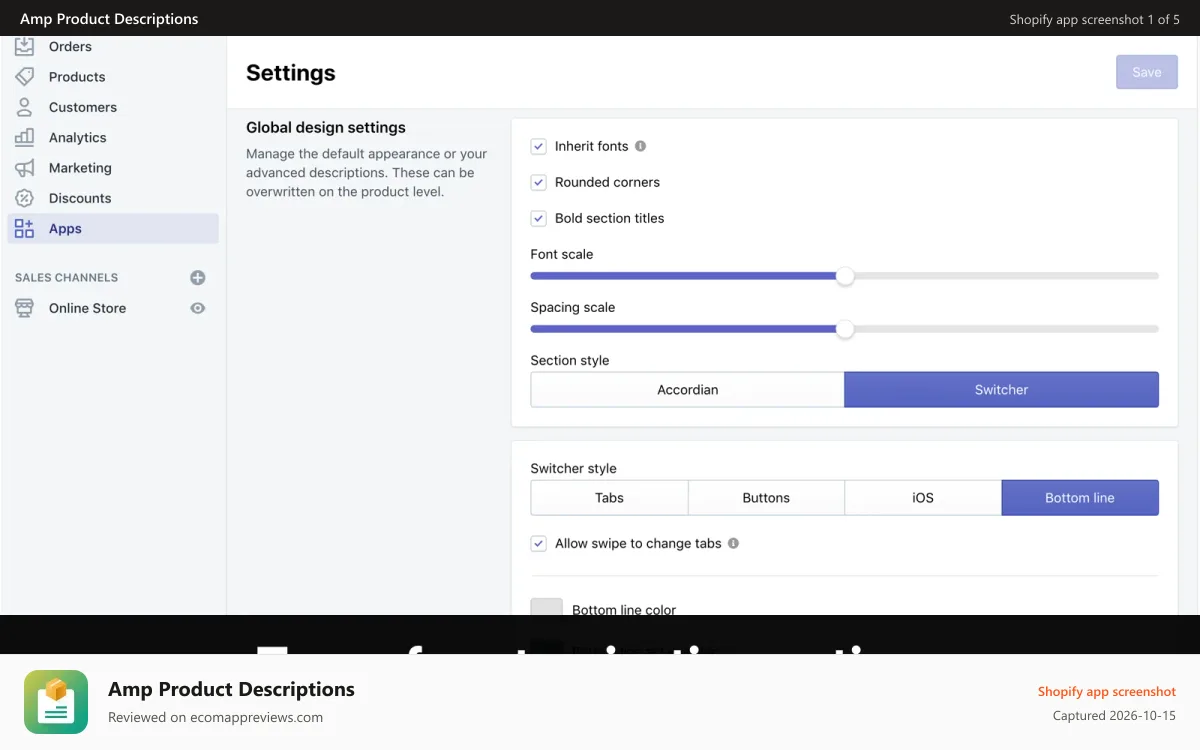This screenshot has height=750, width=1200.
Task: Choose Bottom line switcher style
Action: pos(1080,498)
